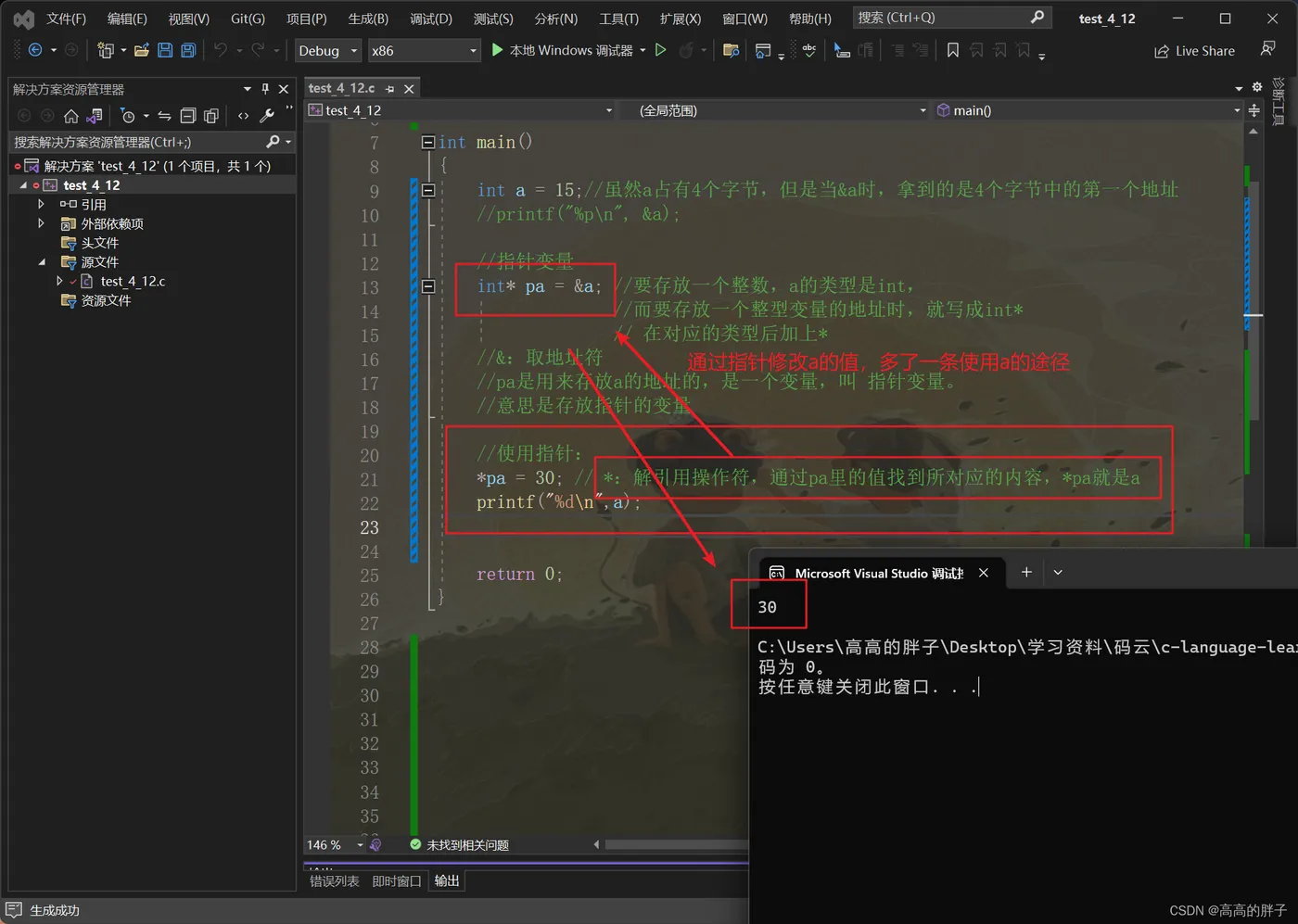The height and width of the screenshot is (924, 1298).
Task: Start 本地 Windows 调试器 debugging
Action: tap(562, 50)
